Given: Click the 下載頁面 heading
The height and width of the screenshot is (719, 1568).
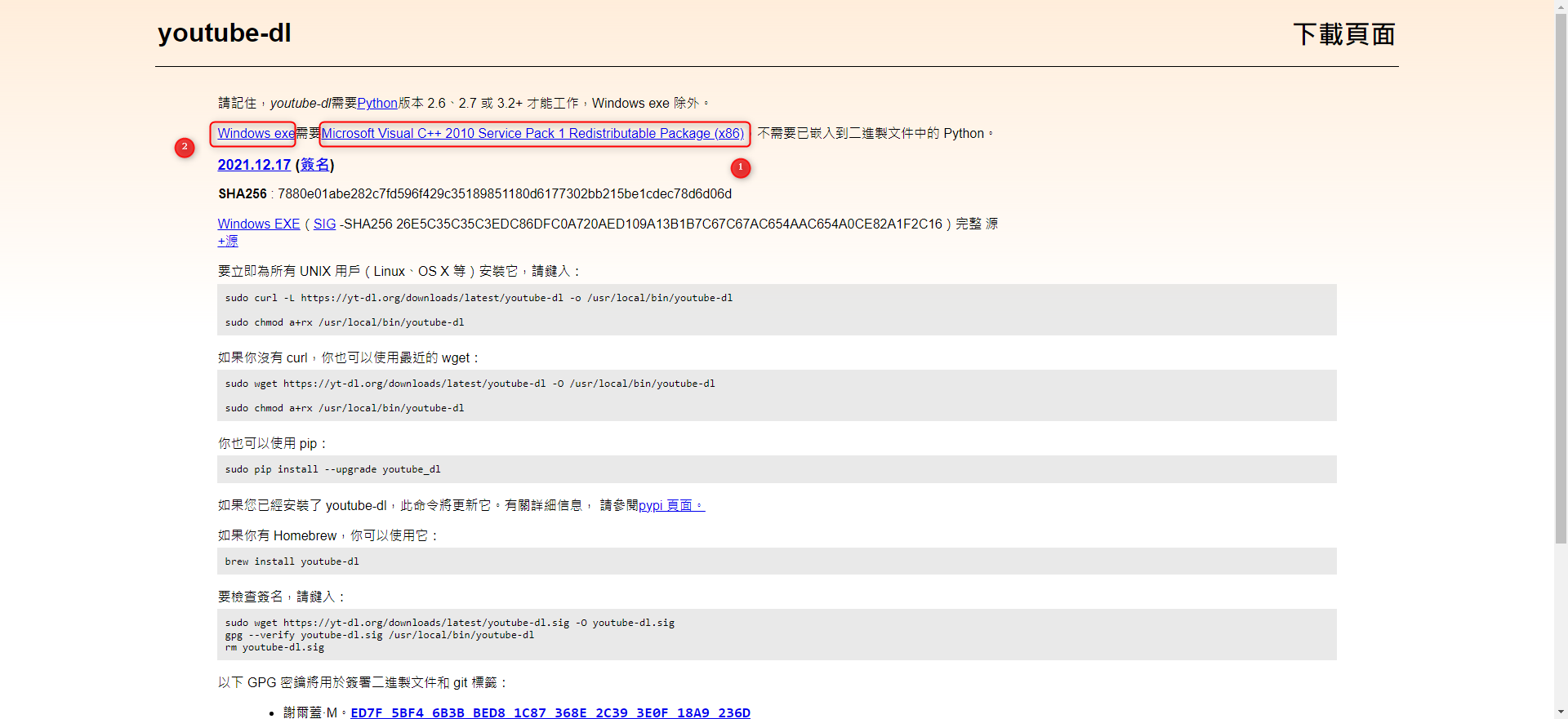Looking at the screenshot, I should coord(1344,34).
